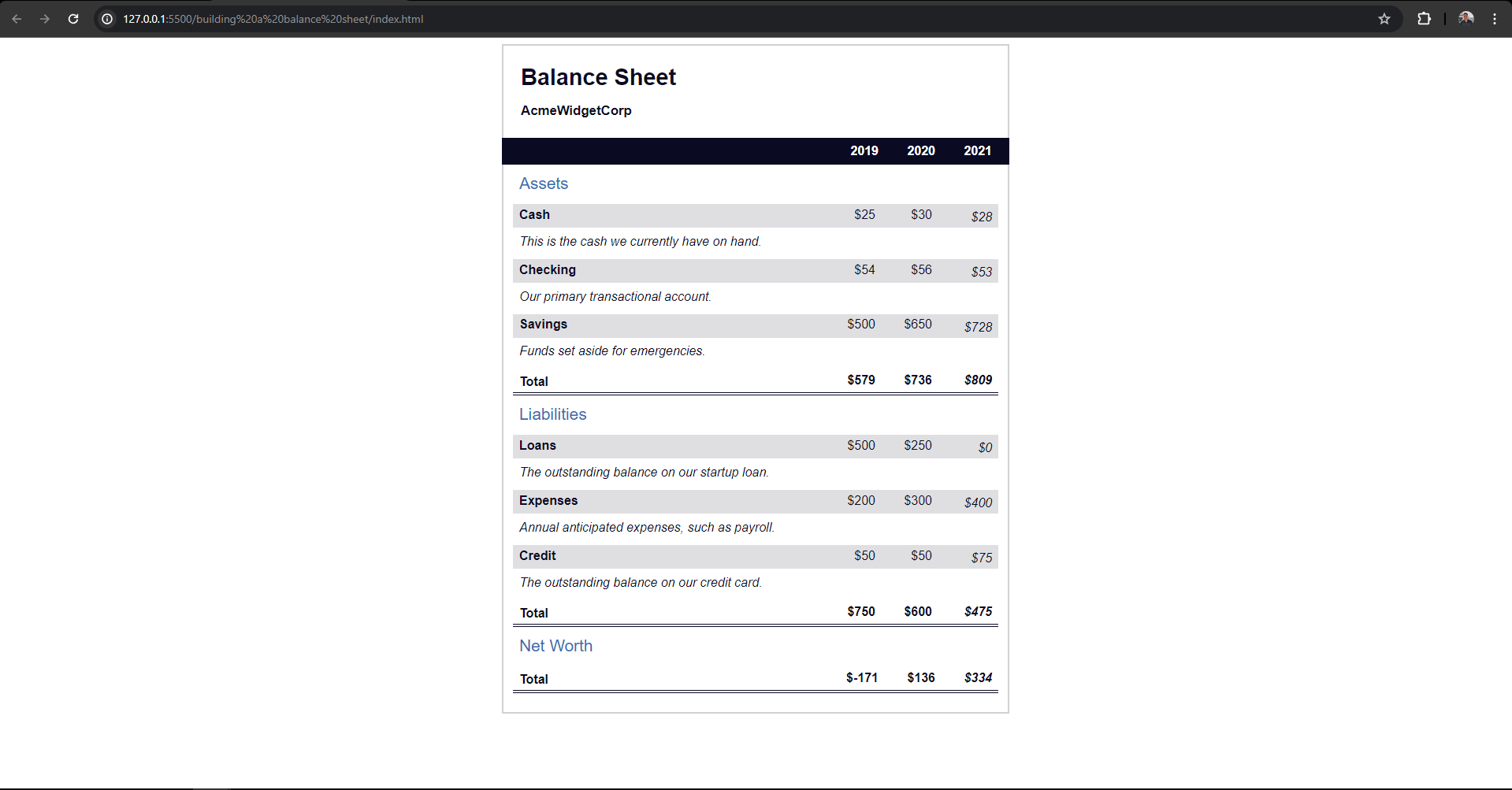Click the AcmeWidgetCorp company name
This screenshot has width=1512, height=790.
pyautogui.click(x=576, y=111)
